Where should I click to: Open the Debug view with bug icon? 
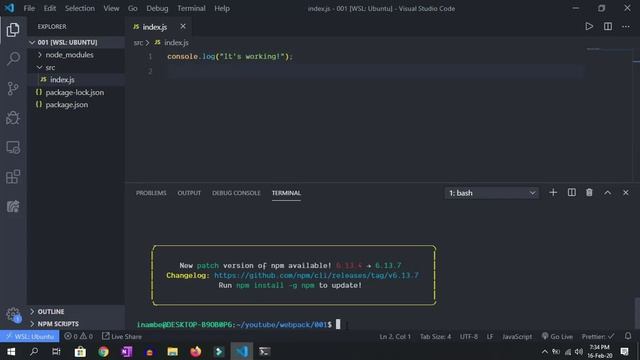(x=13, y=118)
